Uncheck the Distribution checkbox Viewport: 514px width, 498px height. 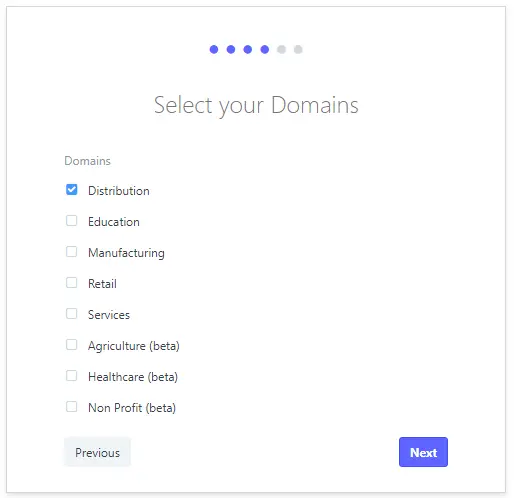(x=71, y=190)
